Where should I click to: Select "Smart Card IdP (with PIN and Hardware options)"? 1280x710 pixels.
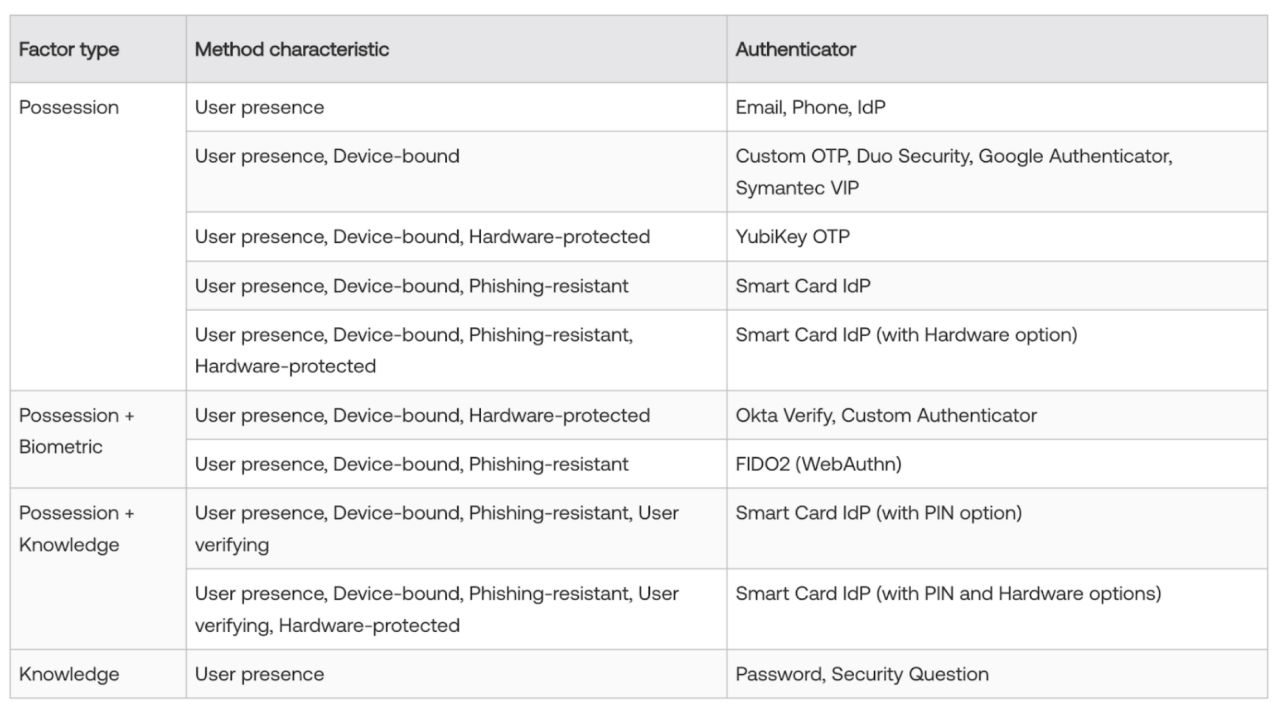coord(948,594)
